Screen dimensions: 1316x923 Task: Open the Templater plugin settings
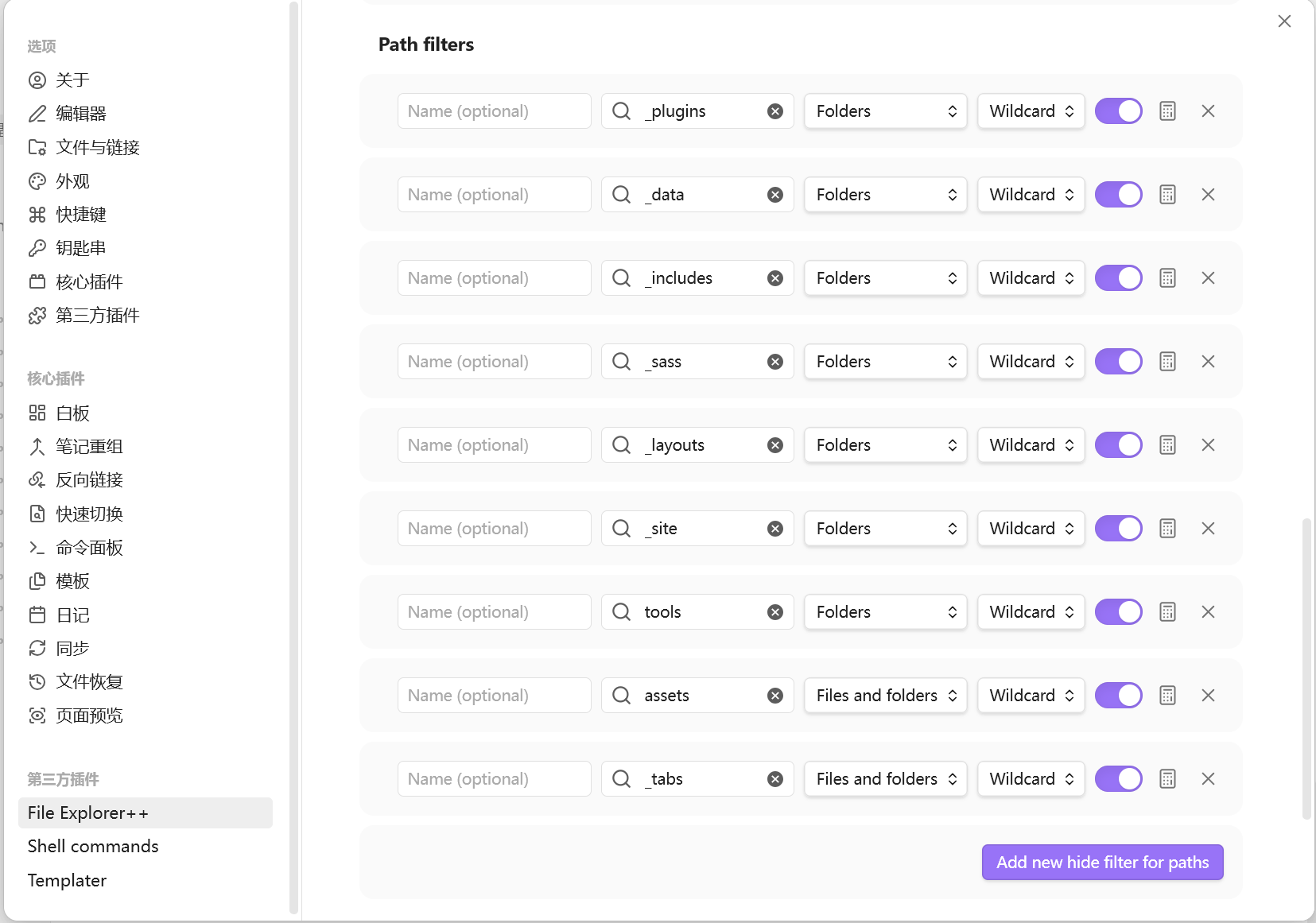click(67, 881)
